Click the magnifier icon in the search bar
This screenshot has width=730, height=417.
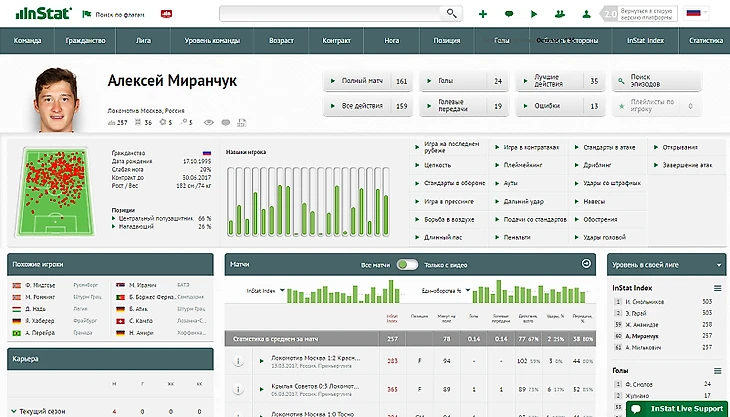pyautogui.click(x=452, y=14)
